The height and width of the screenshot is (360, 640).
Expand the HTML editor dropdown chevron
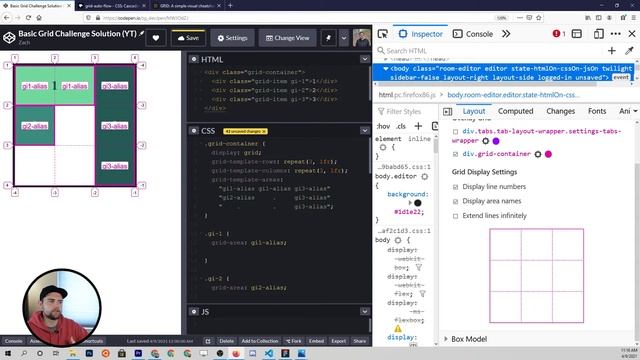364,59
